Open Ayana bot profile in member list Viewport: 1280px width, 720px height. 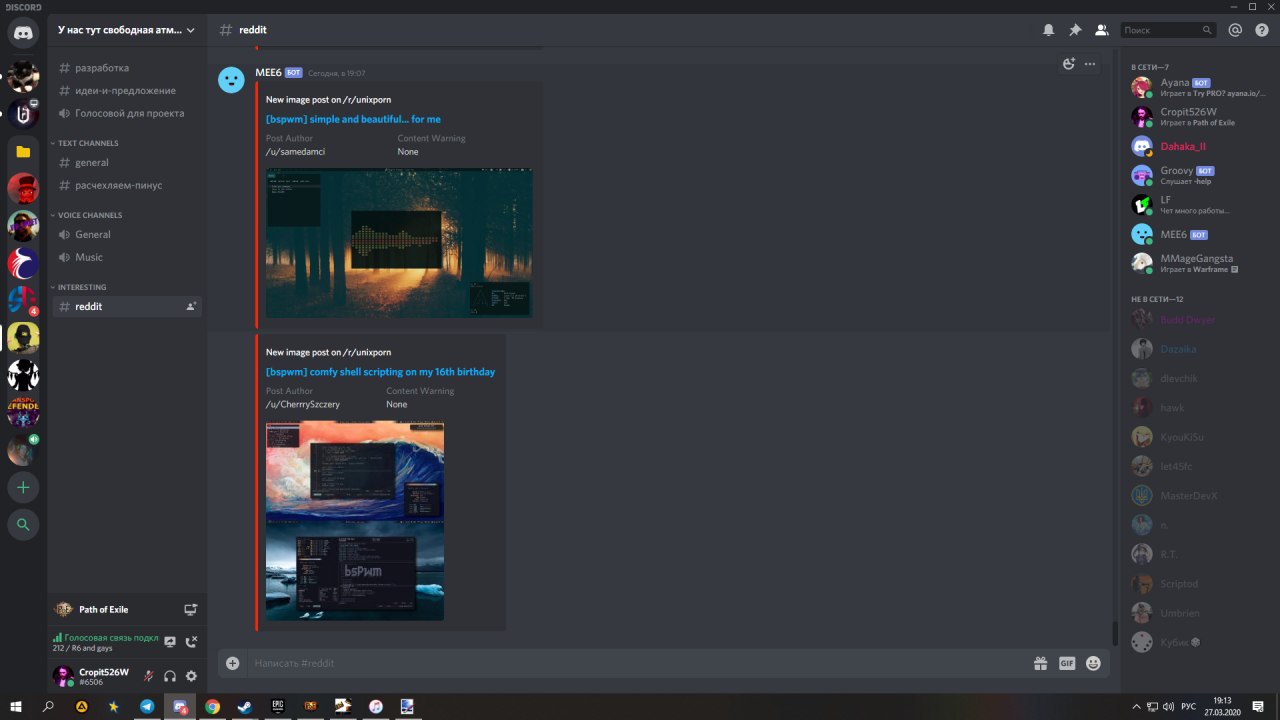pyautogui.click(x=1197, y=87)
